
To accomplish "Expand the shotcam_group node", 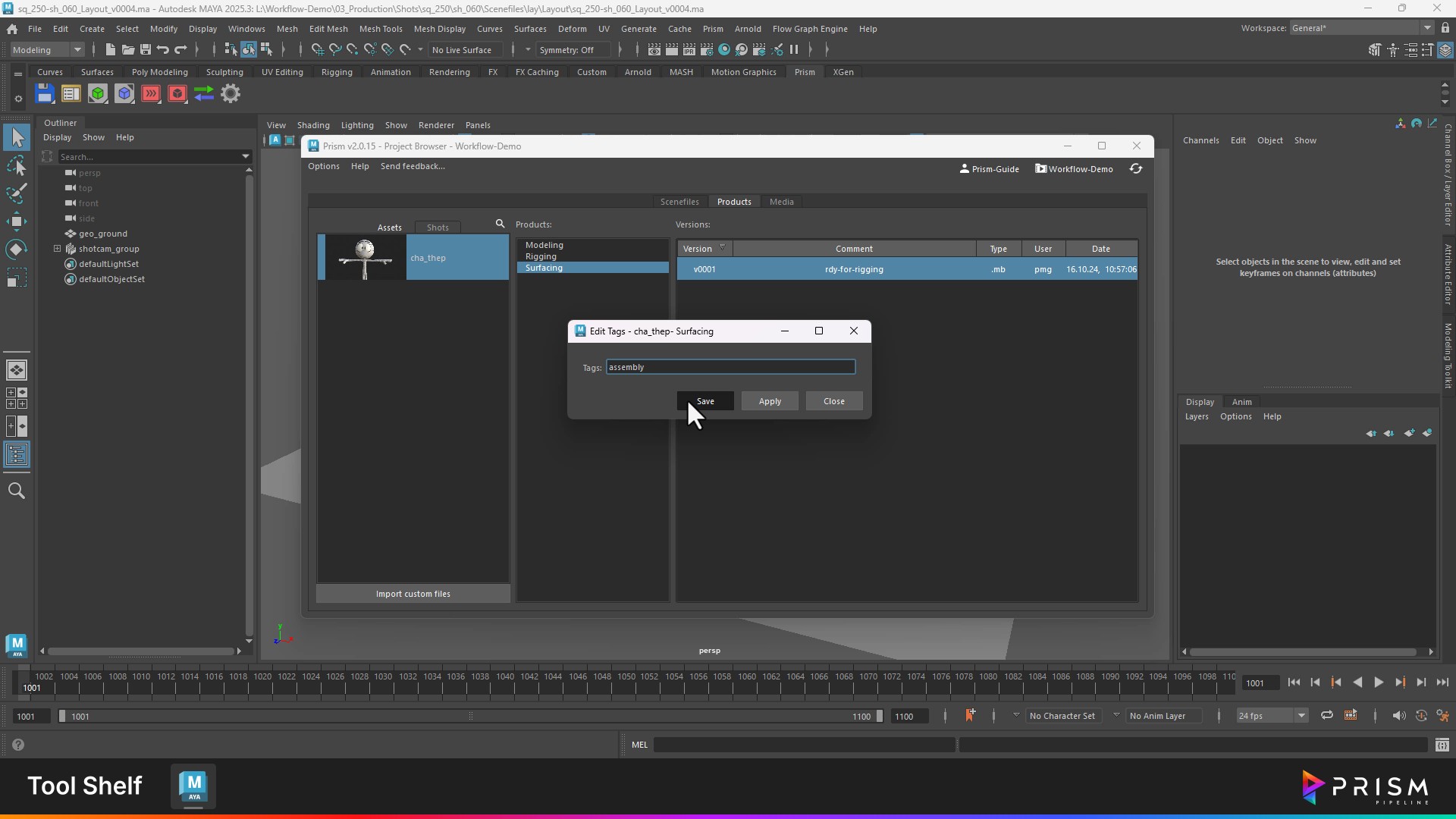I will [x=57, y=249].
